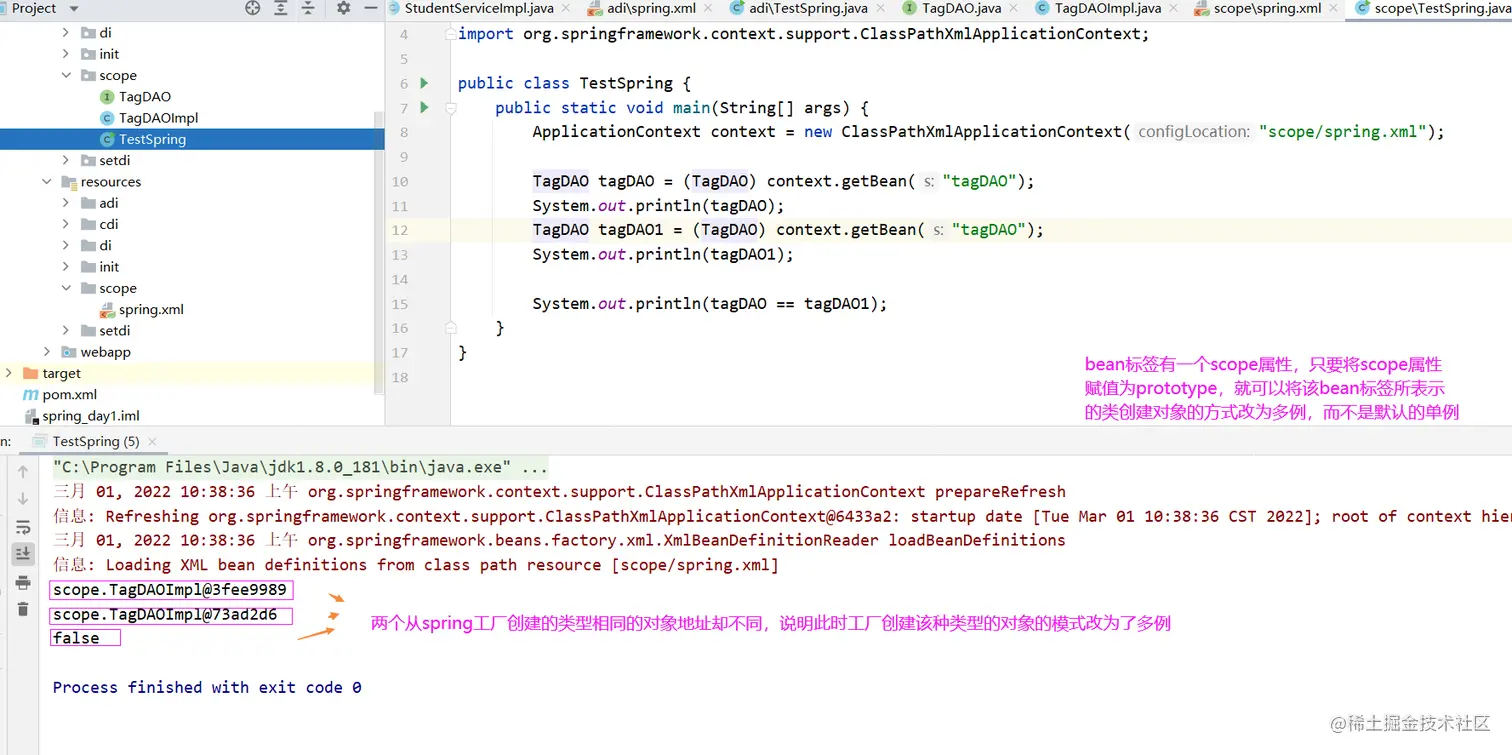Viewport: 1512px width, 755px height.
Task: Expand the adi folder under resources
Action: (x=66, y=203)
